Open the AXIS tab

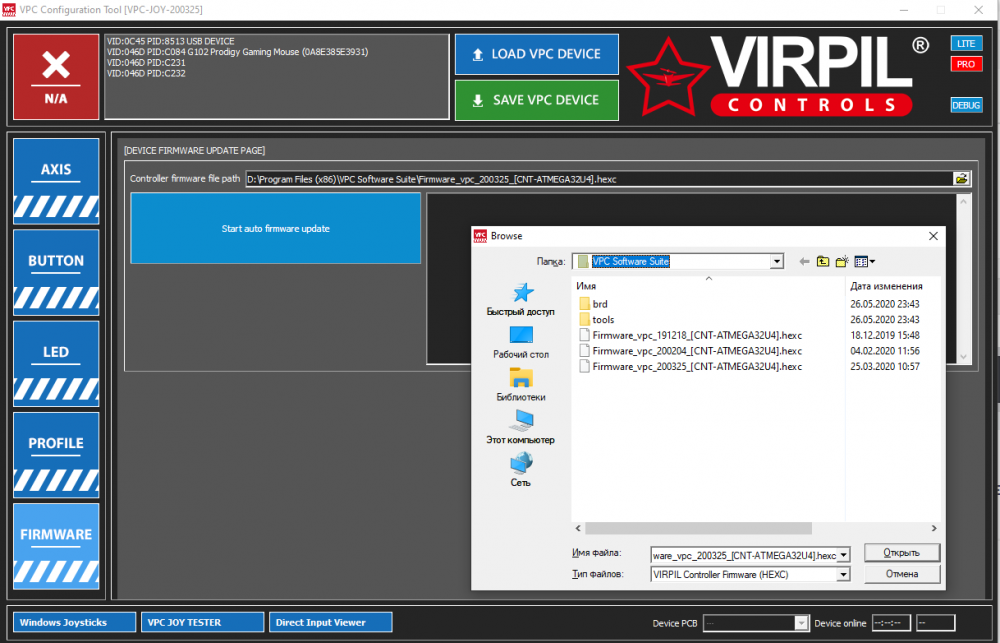tap(56, 181)
